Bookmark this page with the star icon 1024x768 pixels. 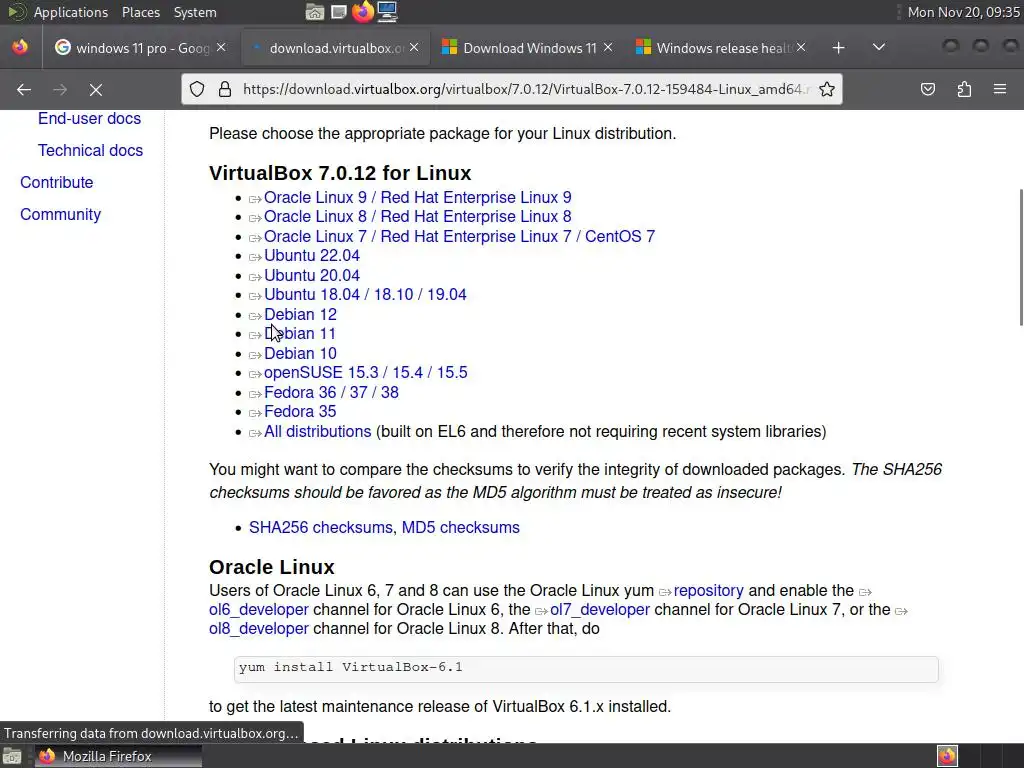(827, 89)
